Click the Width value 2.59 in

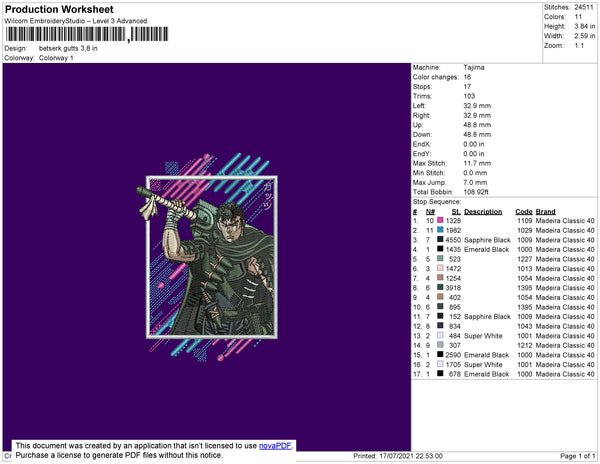[585, 36]
